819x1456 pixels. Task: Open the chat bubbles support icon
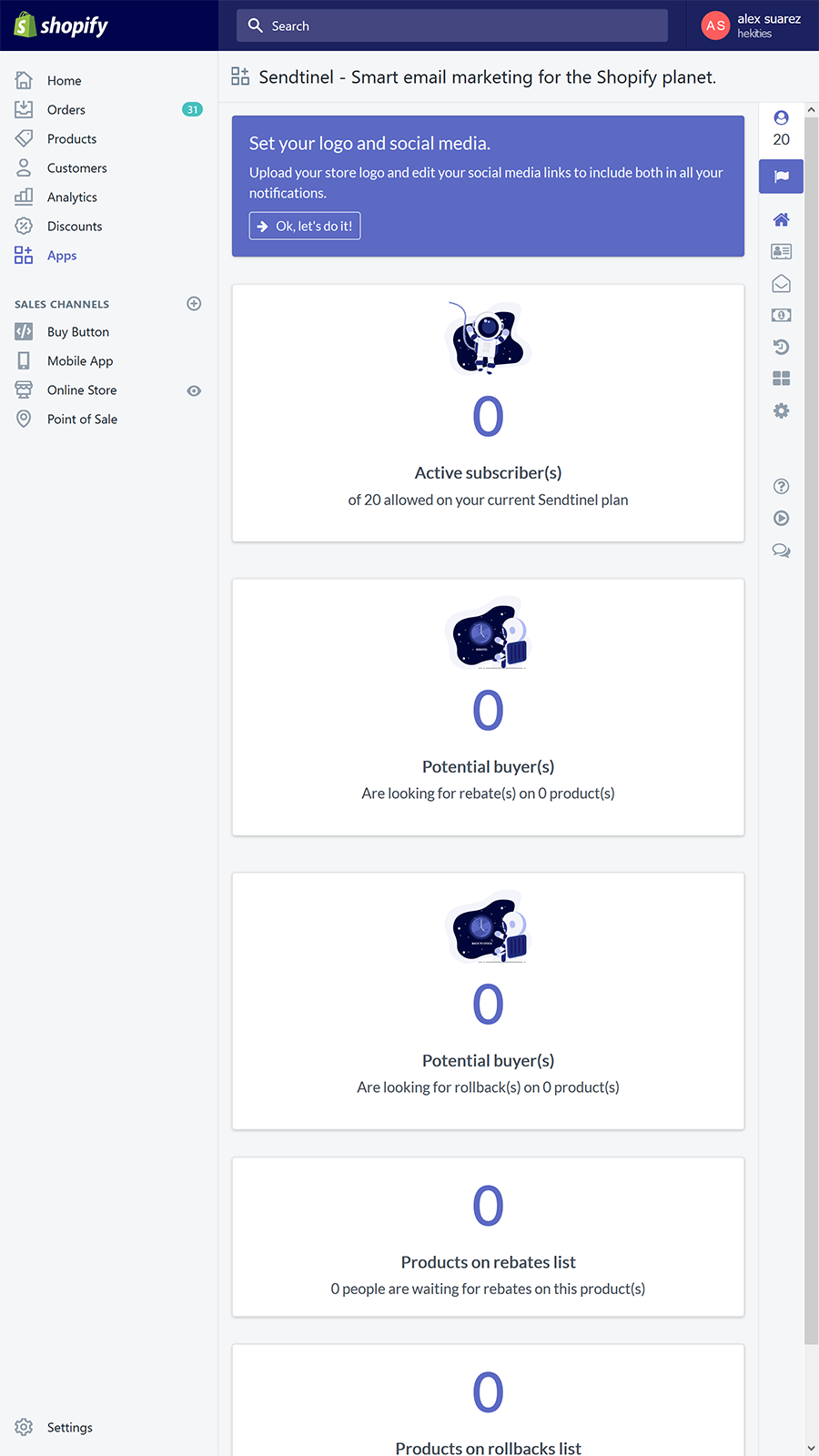[781, 551]
